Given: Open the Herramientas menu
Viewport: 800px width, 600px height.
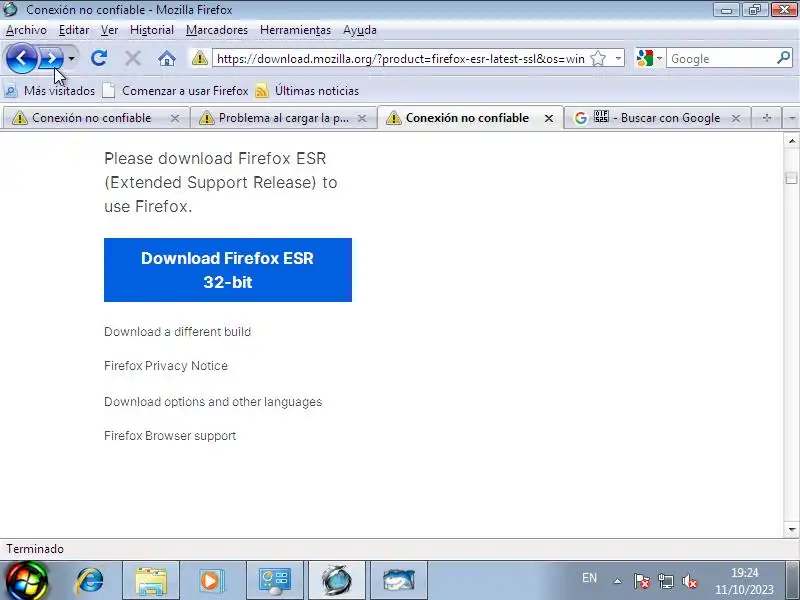Looking at the screenshot, I should [x=295, y=30].
